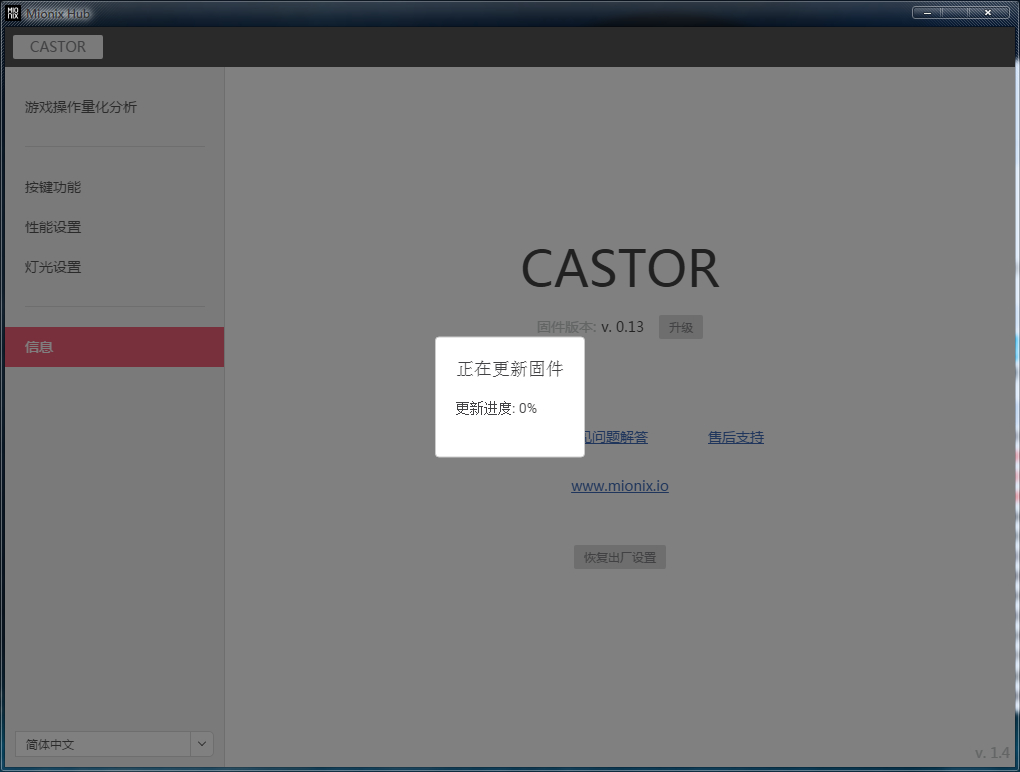Minimize the Mionix Hub window

(x=928, y=12)
